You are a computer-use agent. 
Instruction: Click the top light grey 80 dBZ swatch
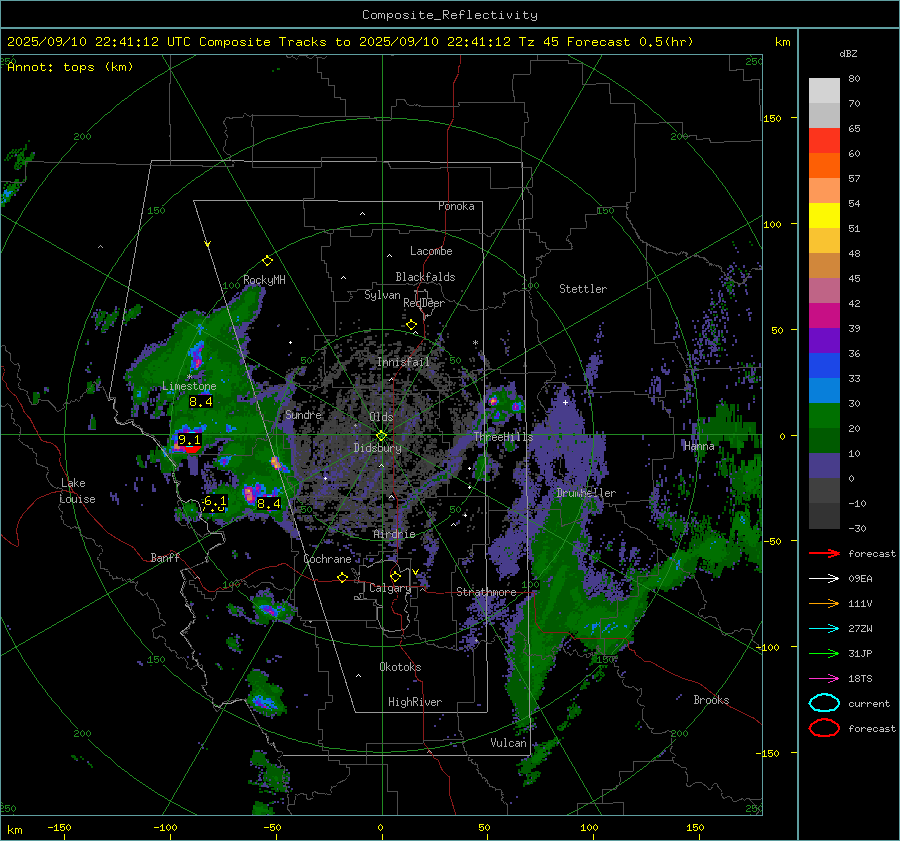[824, 90]
